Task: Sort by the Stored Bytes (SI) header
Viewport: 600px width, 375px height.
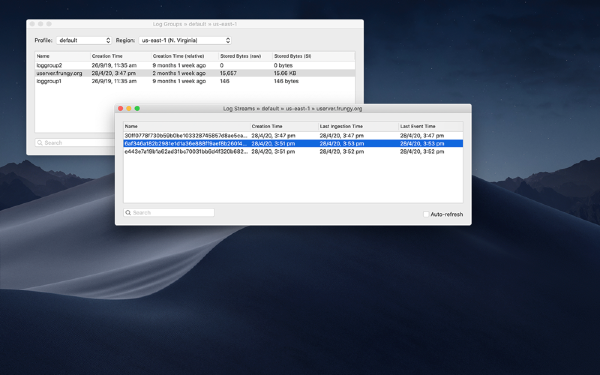Action: click(313, 56)
